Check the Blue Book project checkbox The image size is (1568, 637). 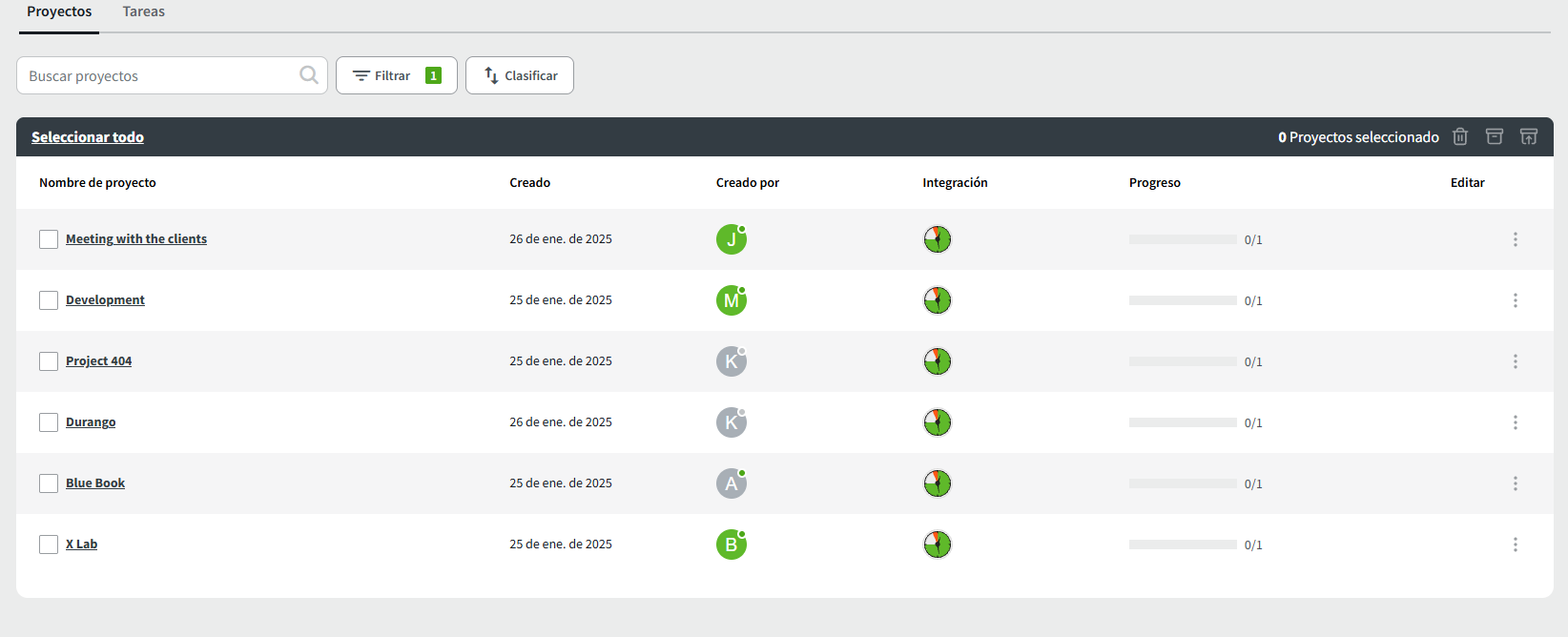(49, 483)
